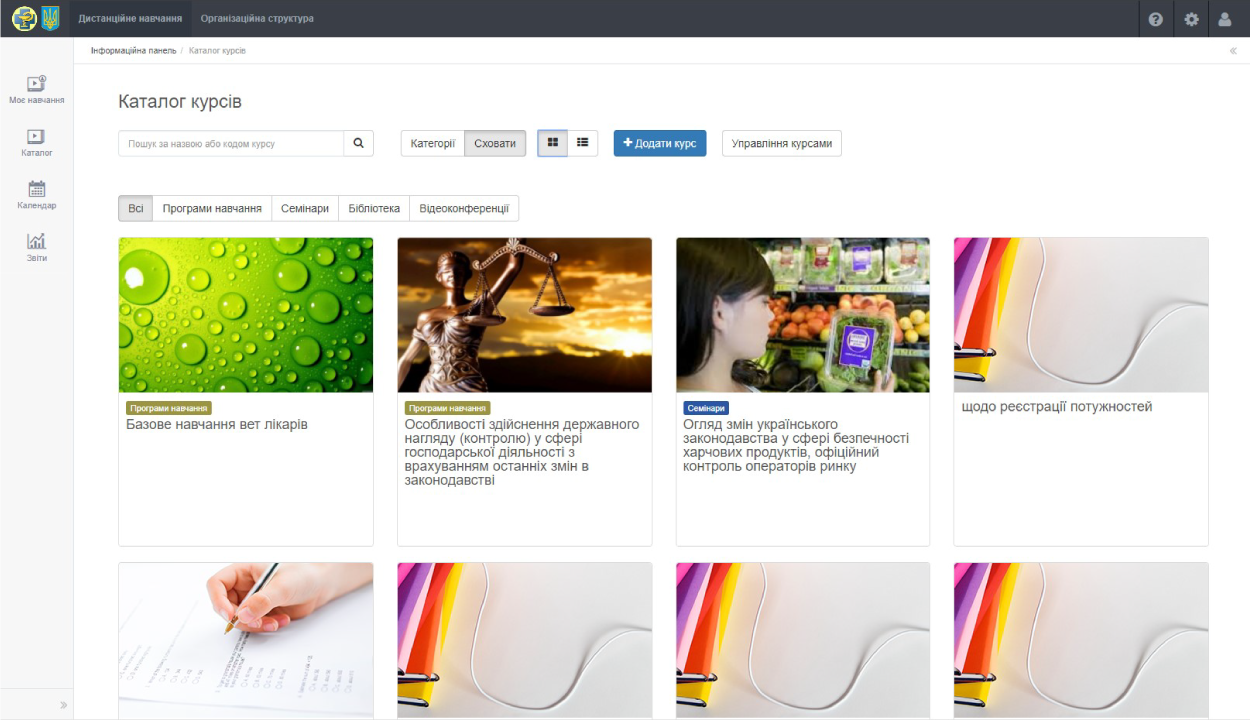
Task: Open Каталог in the sidebar
Action: pyautogui.click(x=37, y=143)
